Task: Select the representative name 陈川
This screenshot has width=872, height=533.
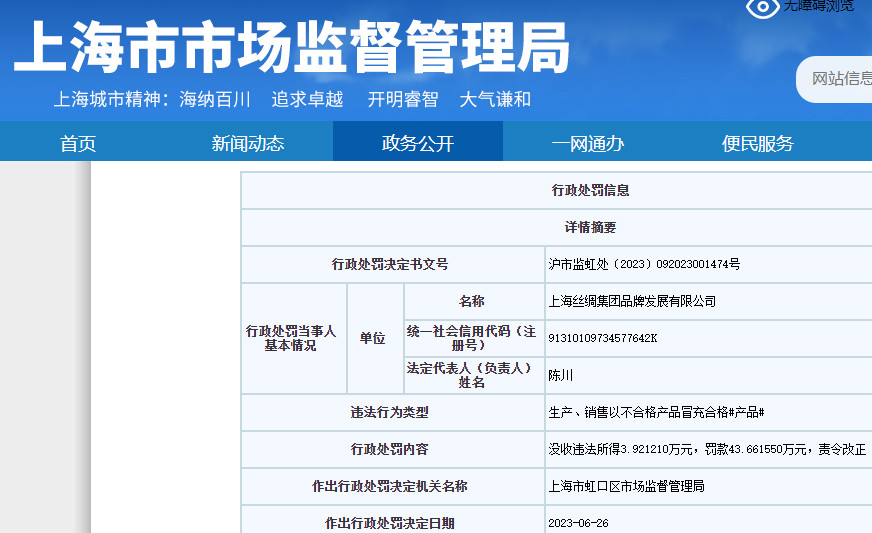Action: point(561,376)
